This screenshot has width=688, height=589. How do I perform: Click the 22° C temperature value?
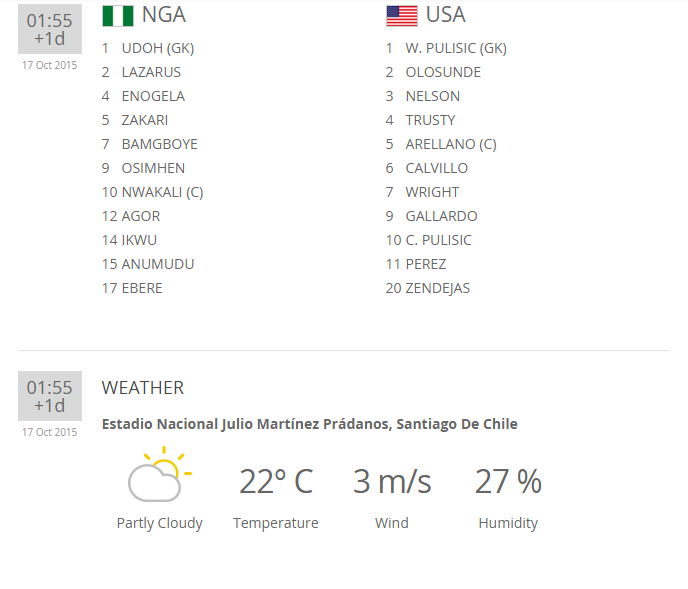275,481
